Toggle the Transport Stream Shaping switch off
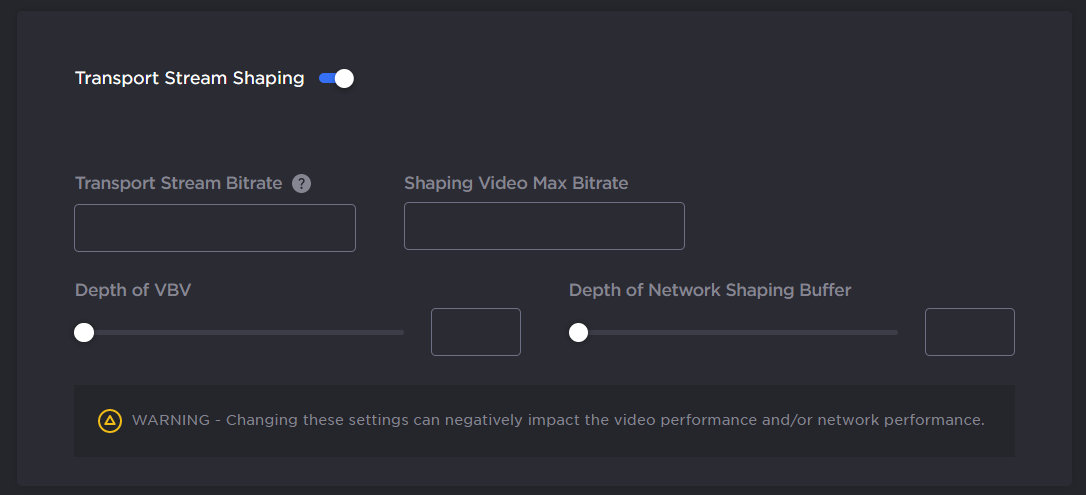1086x495 pixels. pos(336,79)
